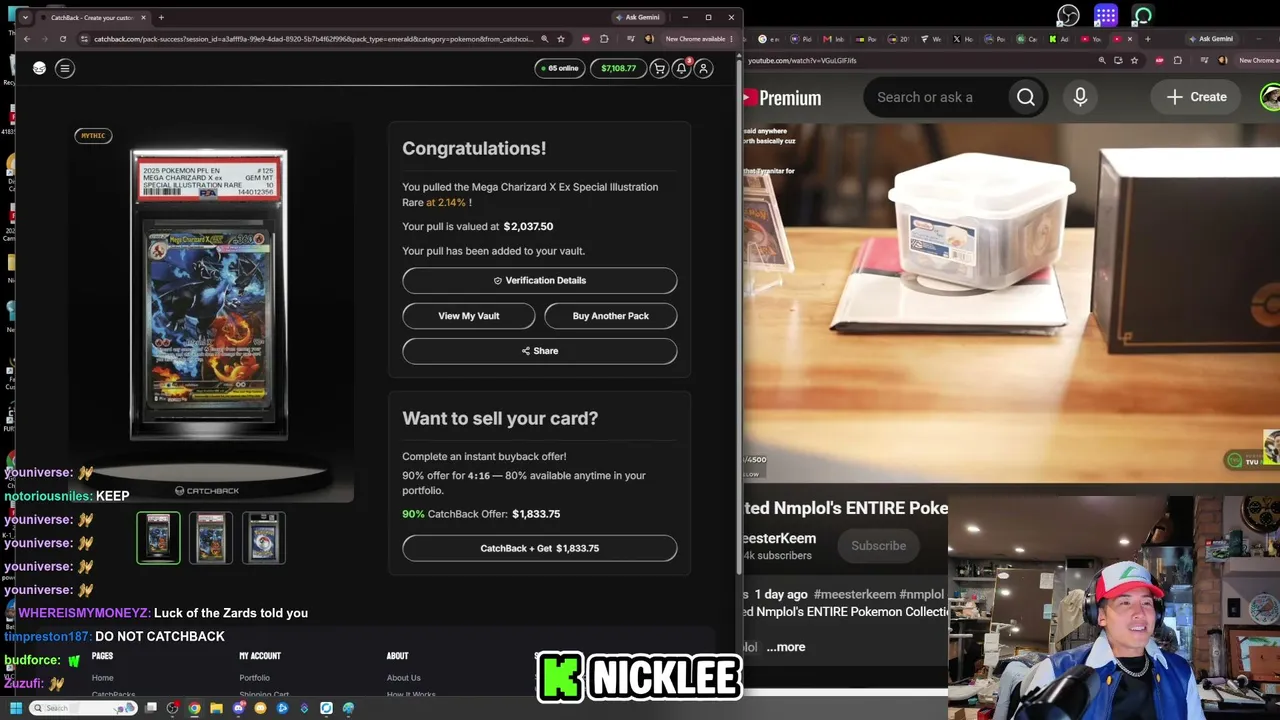The width and height of the screenshot is (1280, 720).
Task: Expand the tab search dropdown in CatchBack window
Action: (x=25, y=17)
